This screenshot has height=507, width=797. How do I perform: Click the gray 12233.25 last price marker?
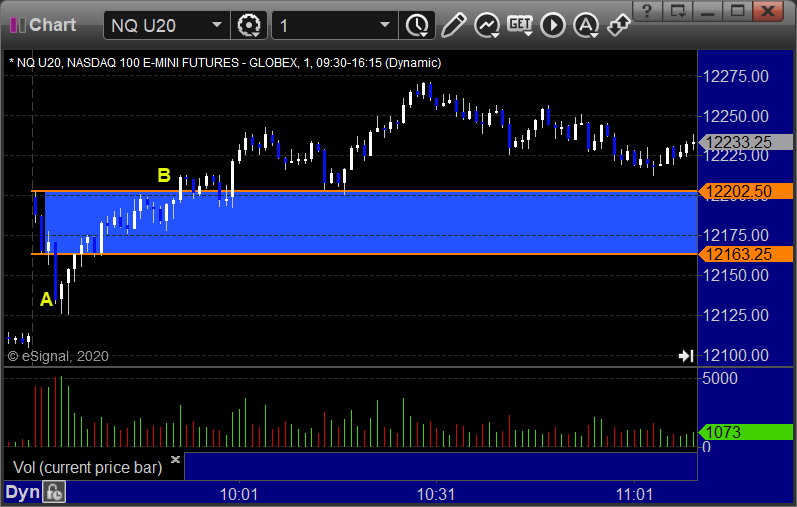[746, 142]
